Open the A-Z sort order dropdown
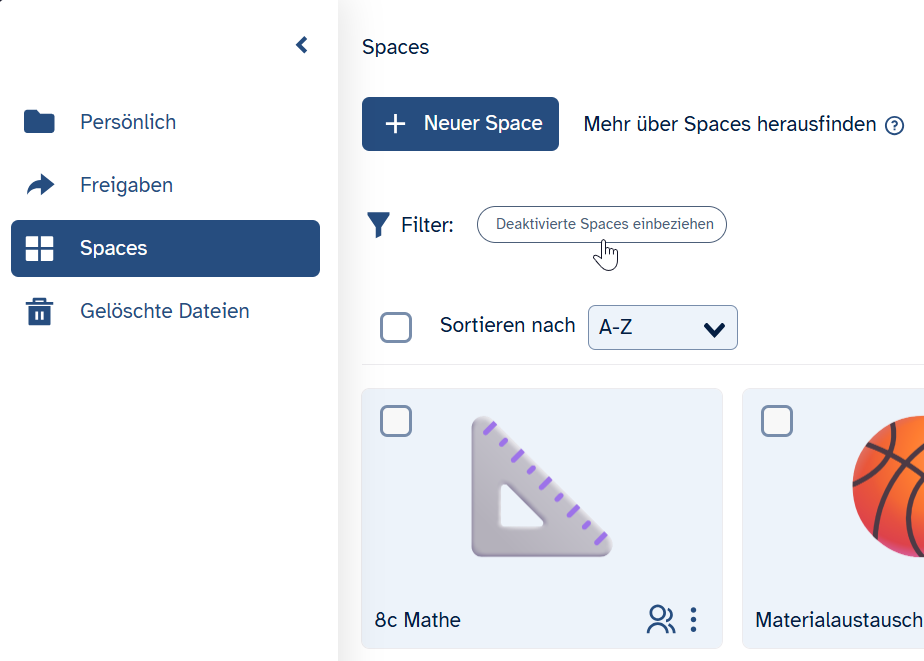924x661 pixels. [662, 328]
